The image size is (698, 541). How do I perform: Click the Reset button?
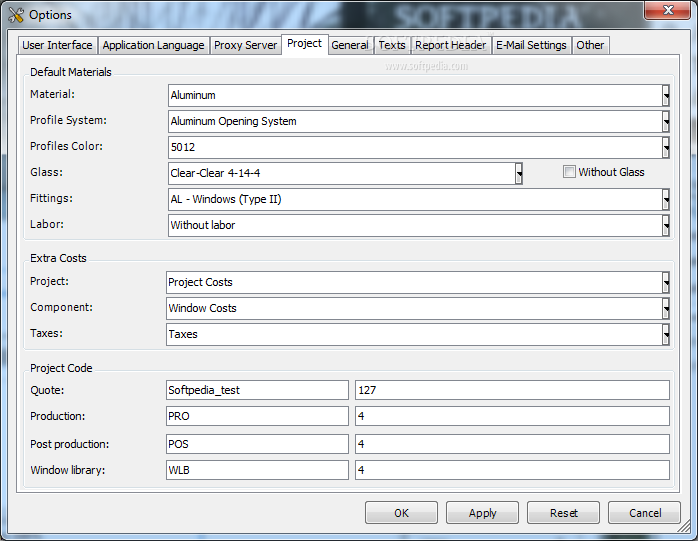[x=563, y=513]
